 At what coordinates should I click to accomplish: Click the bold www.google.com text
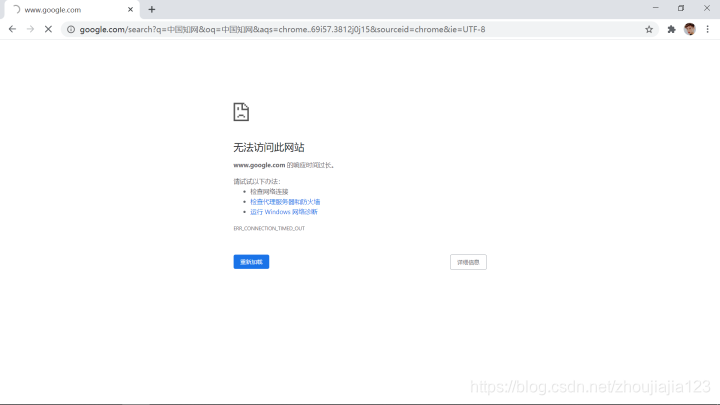259,165
